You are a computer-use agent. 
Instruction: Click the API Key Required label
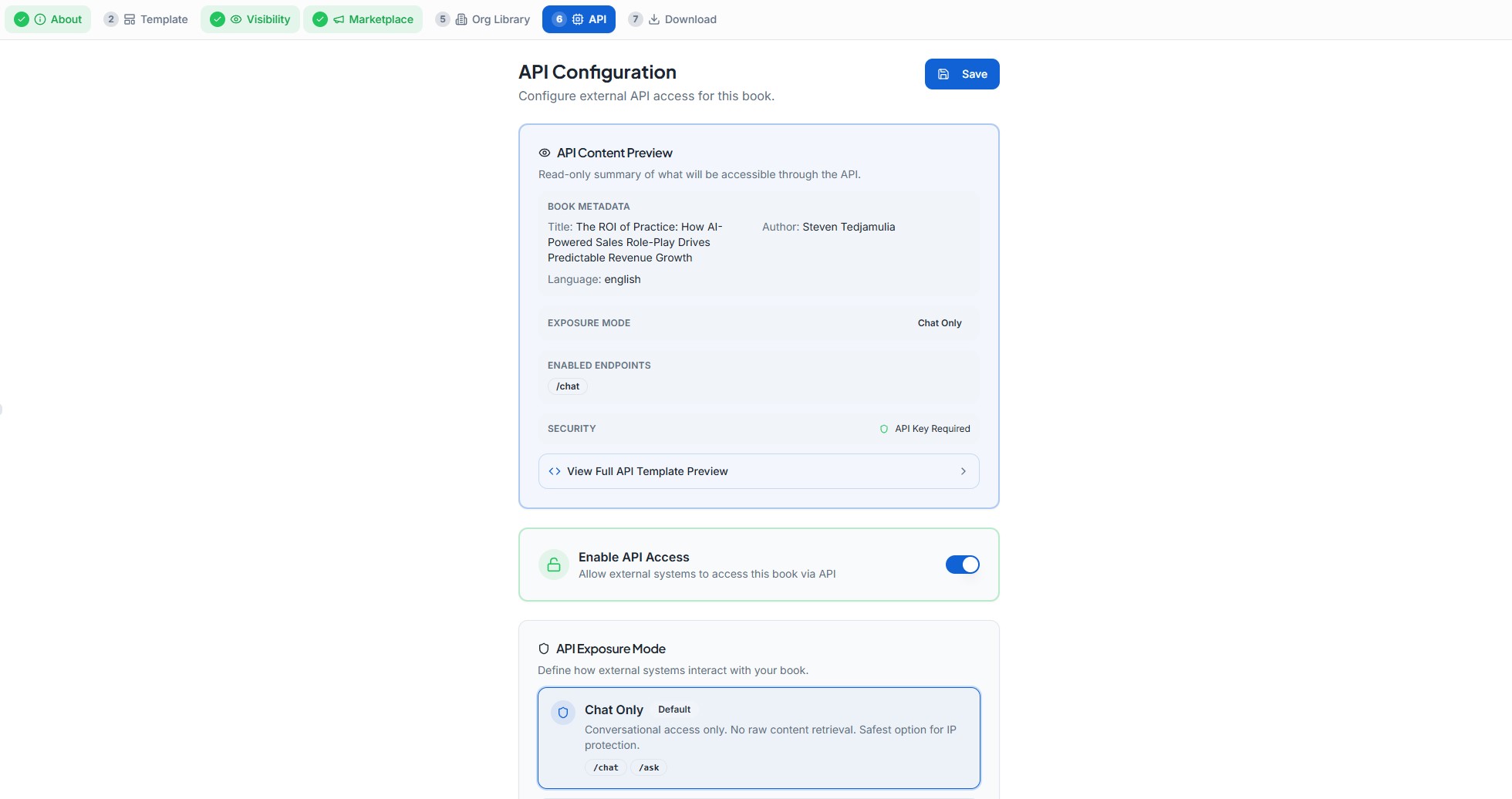(x=933, y=429)
